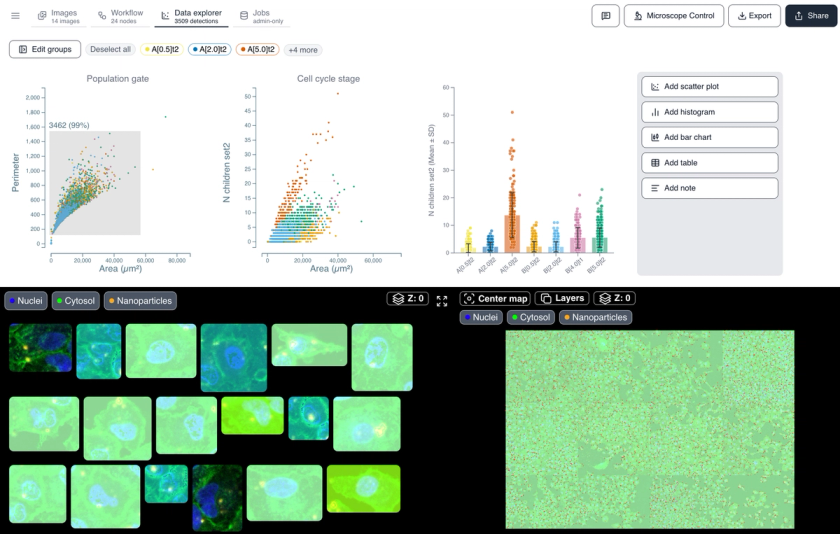Open the map viewer Z: 0 selector
Image resolution: width=840 pixels, height=534 pixels.
point(614,298)
